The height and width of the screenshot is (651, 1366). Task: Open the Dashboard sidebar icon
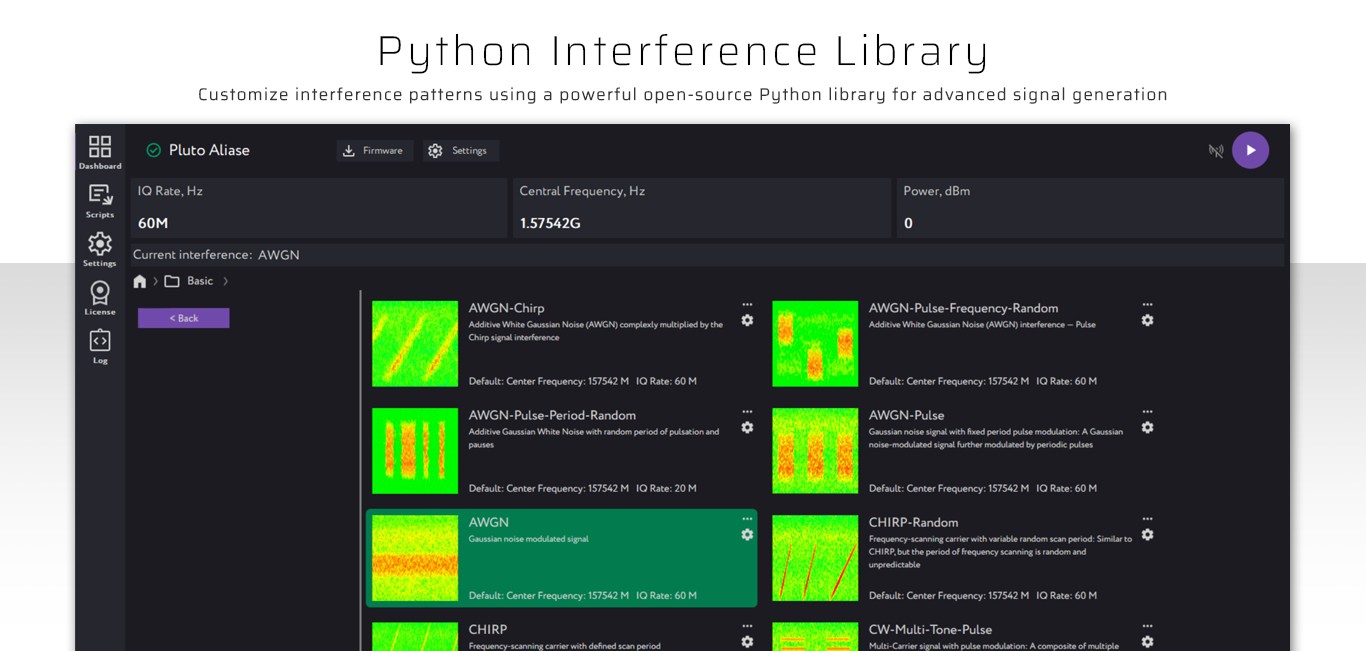tap(100, 152)
